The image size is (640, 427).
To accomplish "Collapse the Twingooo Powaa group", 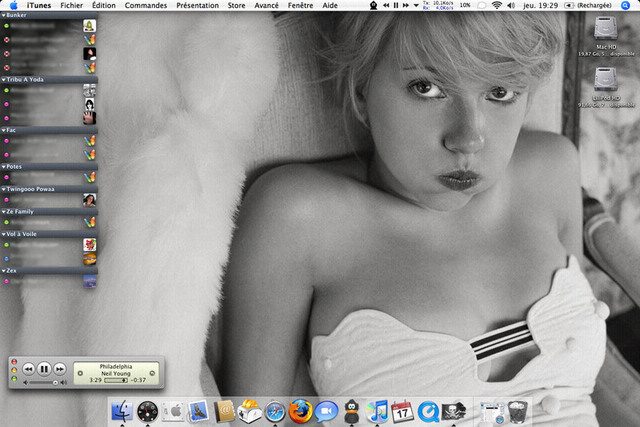I will pyautogui.click(x=4, y=189).
